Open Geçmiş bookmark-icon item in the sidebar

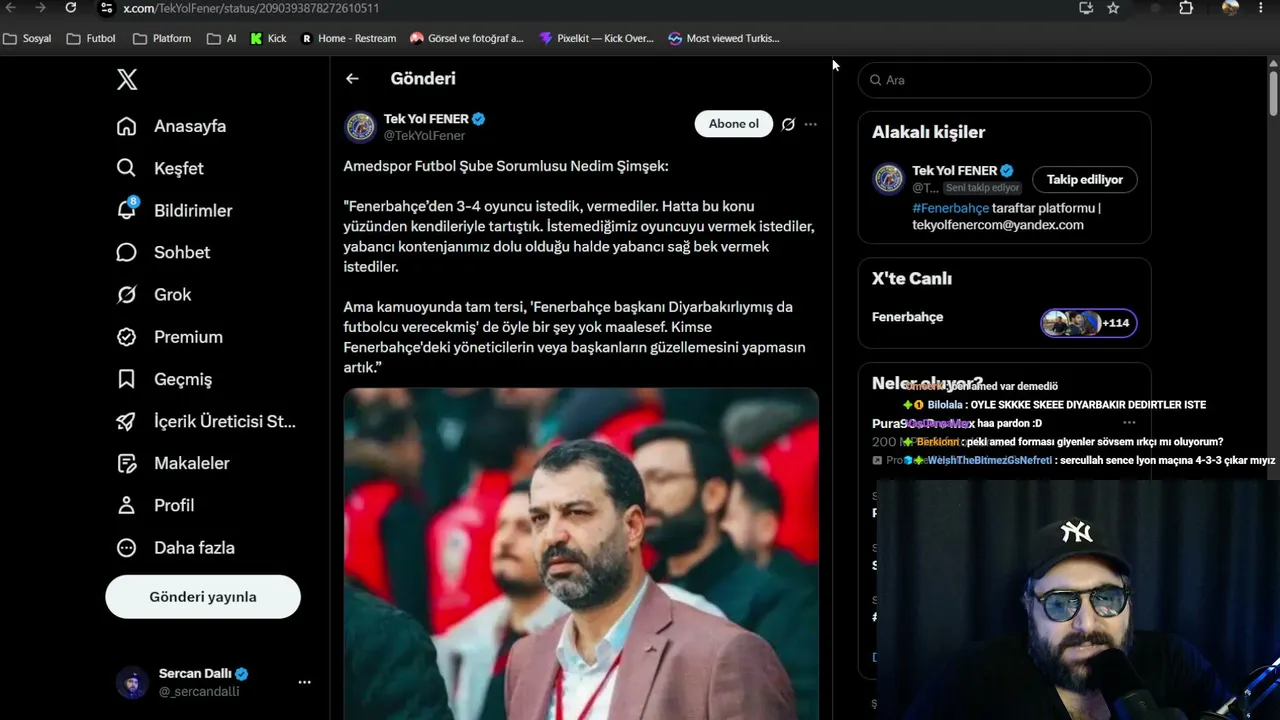pos(164,379)
